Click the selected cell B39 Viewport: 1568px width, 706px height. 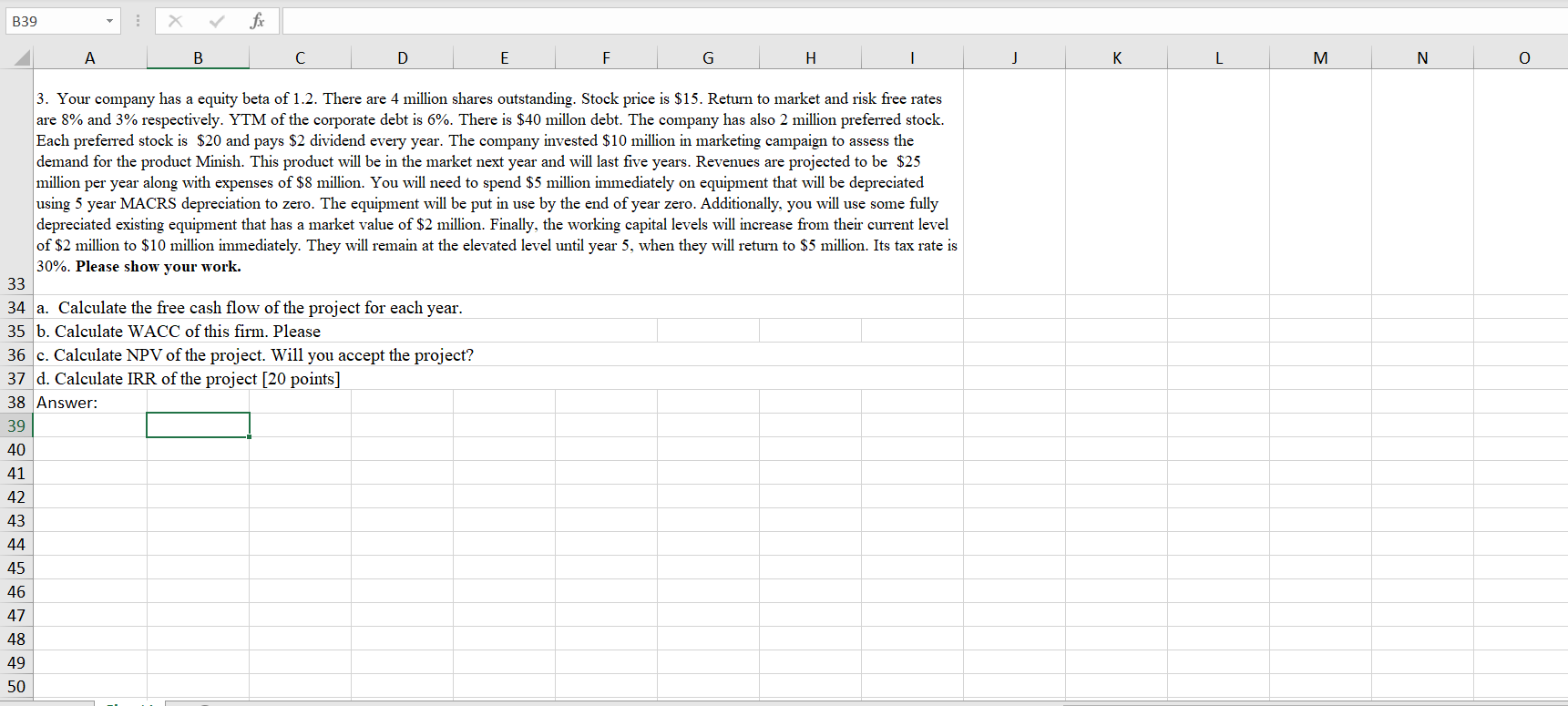[x=198, y=425]
